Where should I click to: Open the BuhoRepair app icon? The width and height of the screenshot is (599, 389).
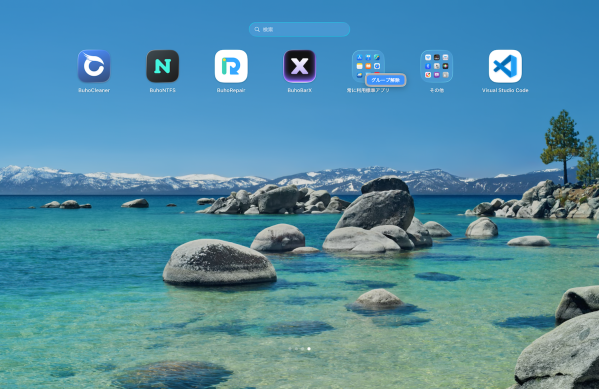(x=231, y=66)
